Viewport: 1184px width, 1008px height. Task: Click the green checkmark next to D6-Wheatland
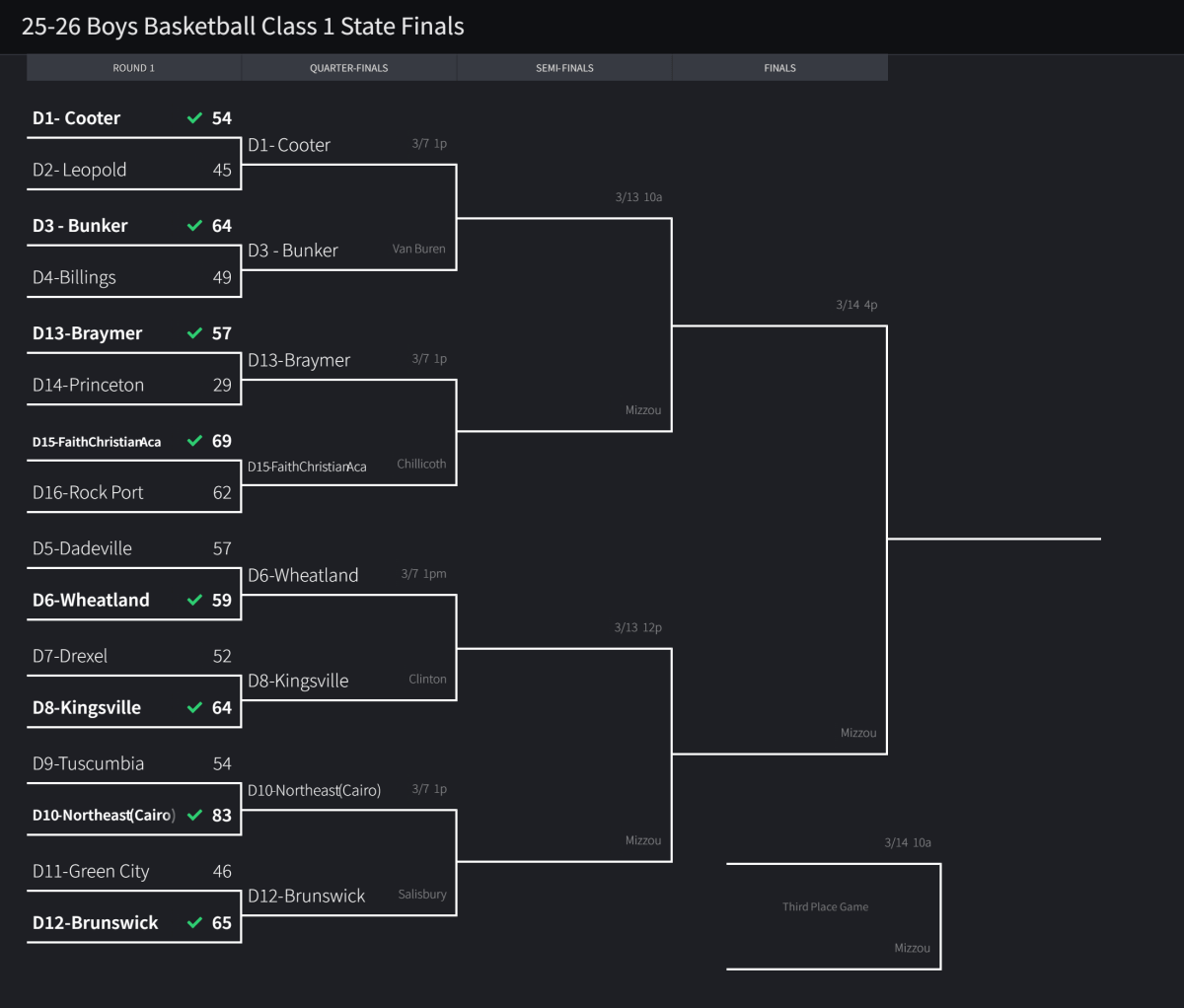[194, 600]
